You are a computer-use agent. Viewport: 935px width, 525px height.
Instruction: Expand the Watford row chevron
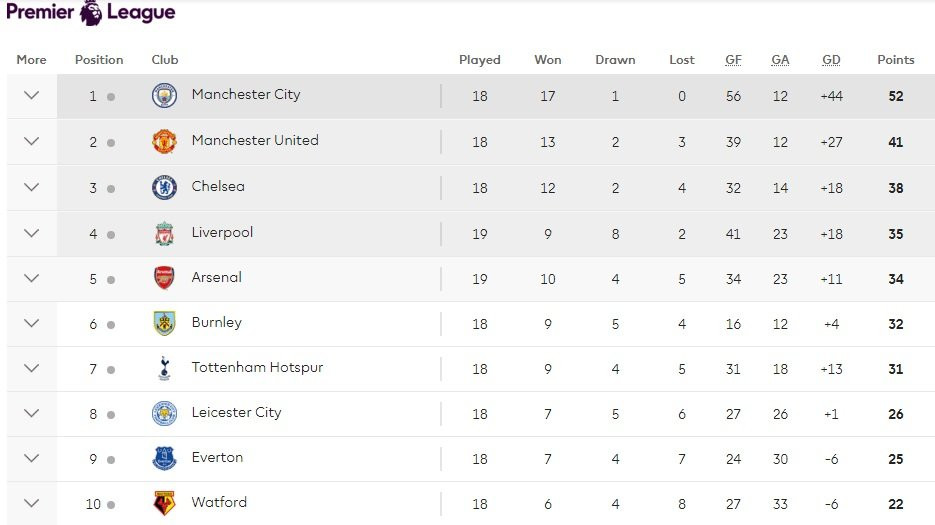(x=31, y=504)
